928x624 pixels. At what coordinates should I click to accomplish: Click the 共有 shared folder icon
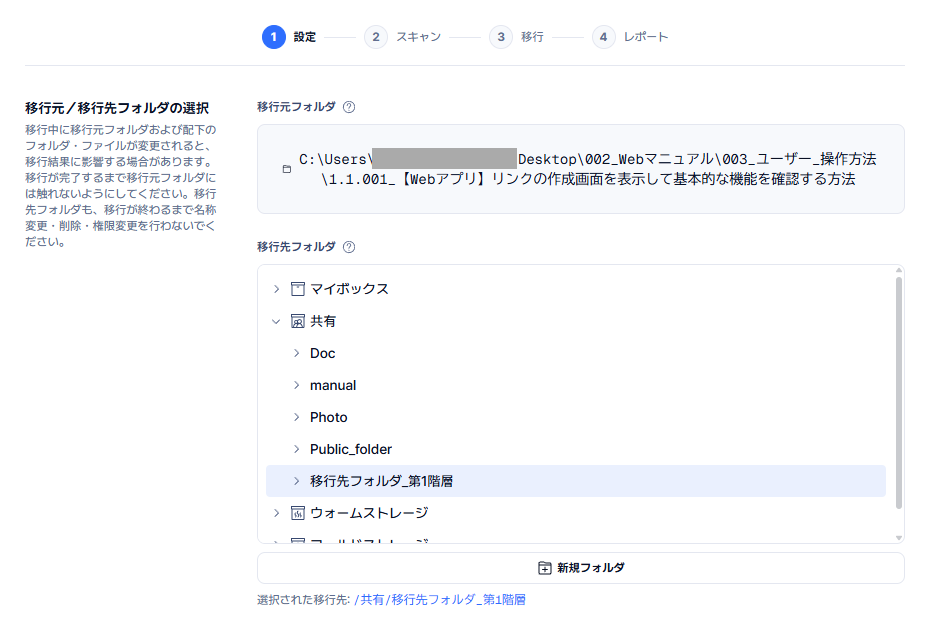coord(298,321)
